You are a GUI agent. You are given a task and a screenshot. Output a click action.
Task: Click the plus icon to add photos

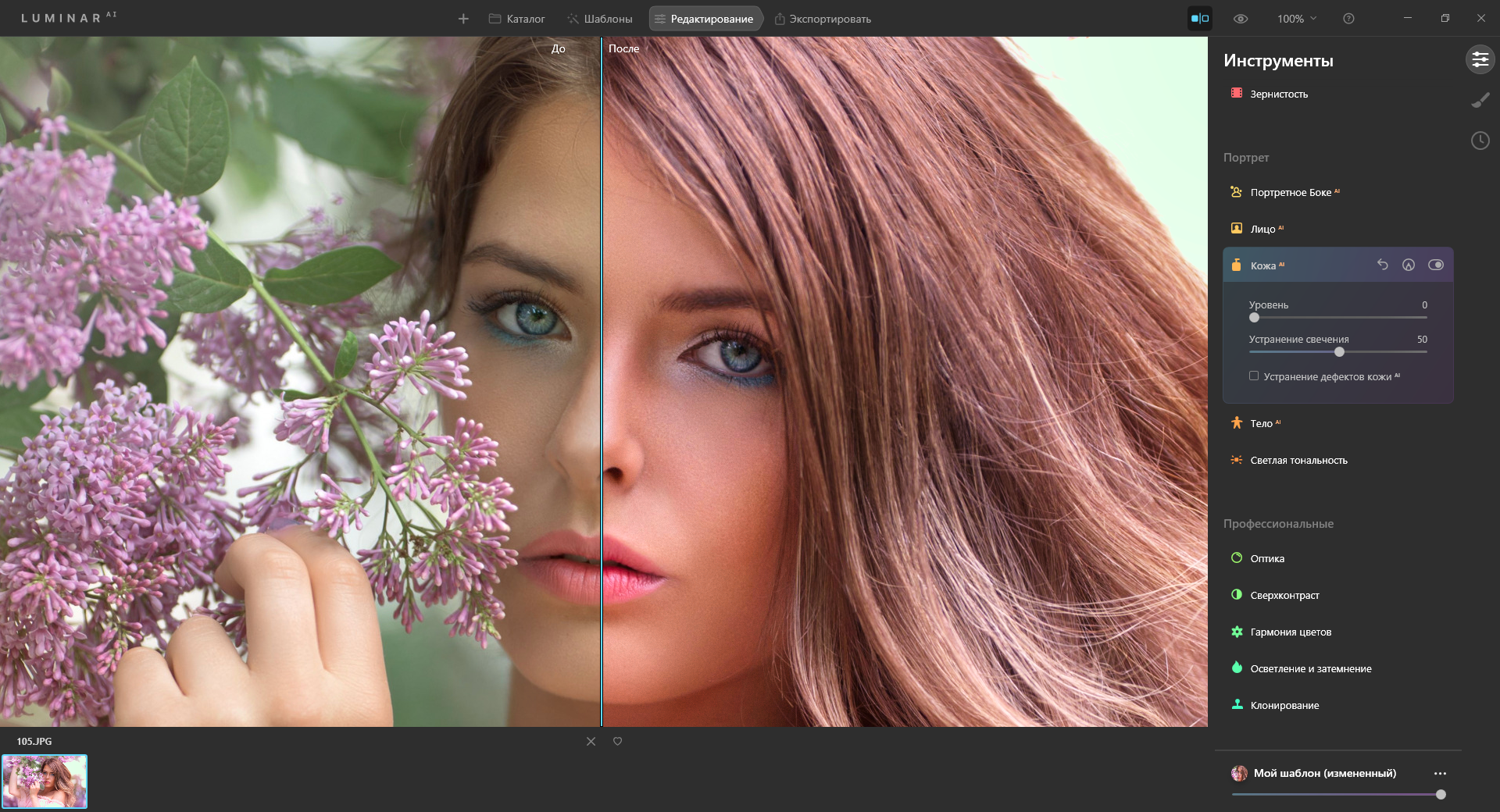[463, 19]
